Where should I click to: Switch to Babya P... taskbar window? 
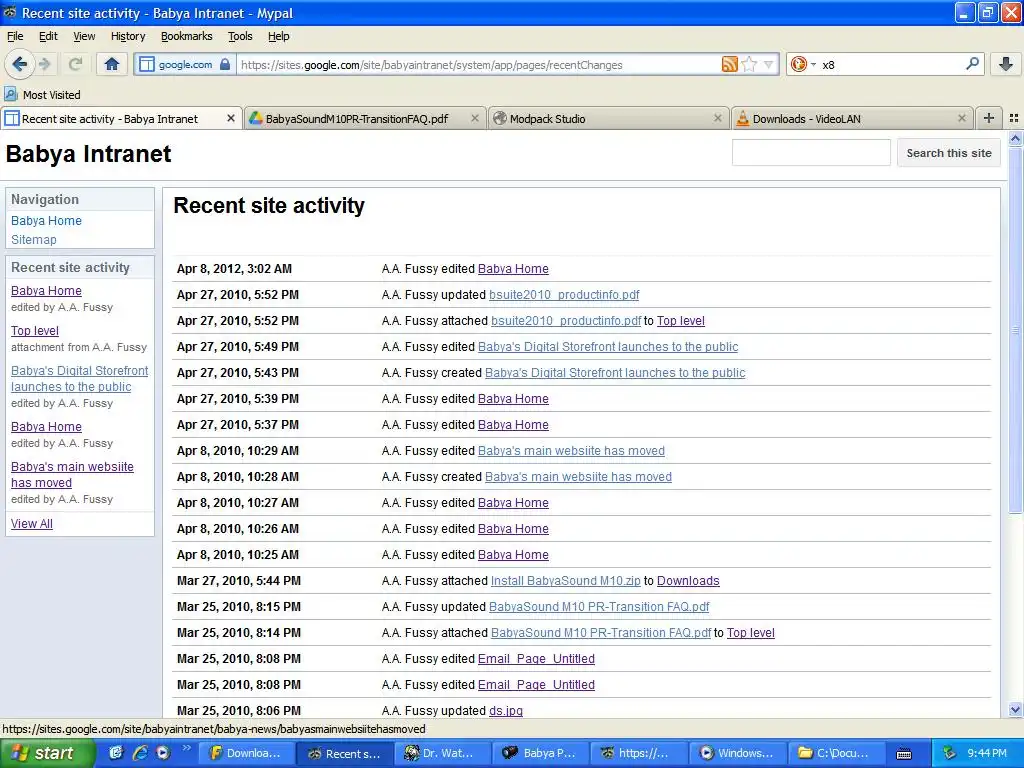(x=540, y=753)
